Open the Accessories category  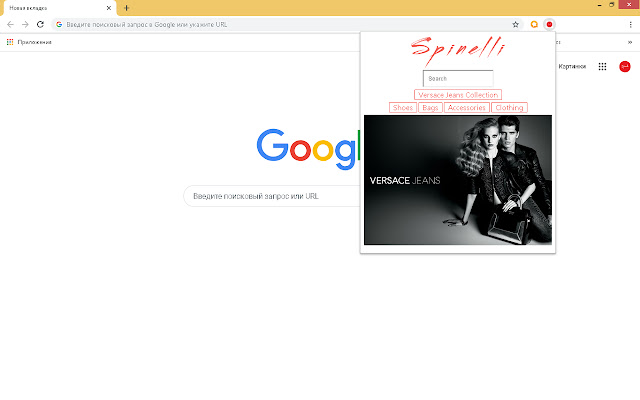click(x=467, y=107)
